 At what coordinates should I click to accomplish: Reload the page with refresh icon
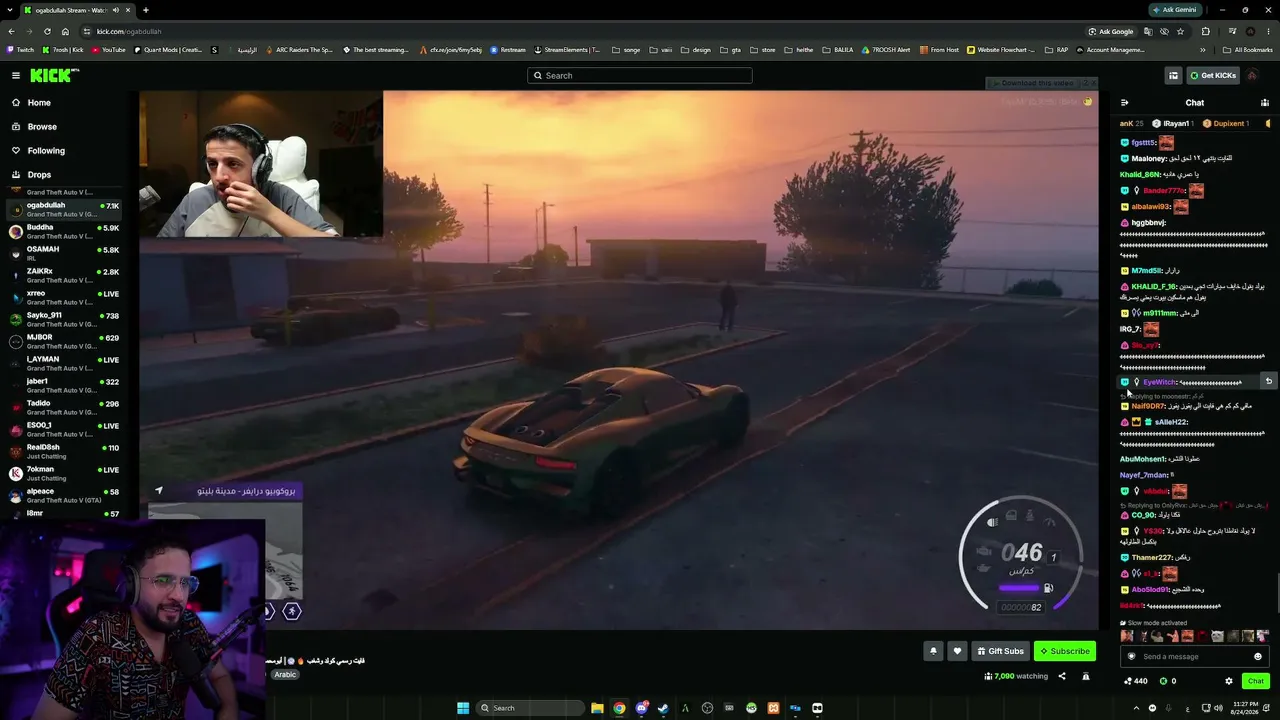[47, 31]
